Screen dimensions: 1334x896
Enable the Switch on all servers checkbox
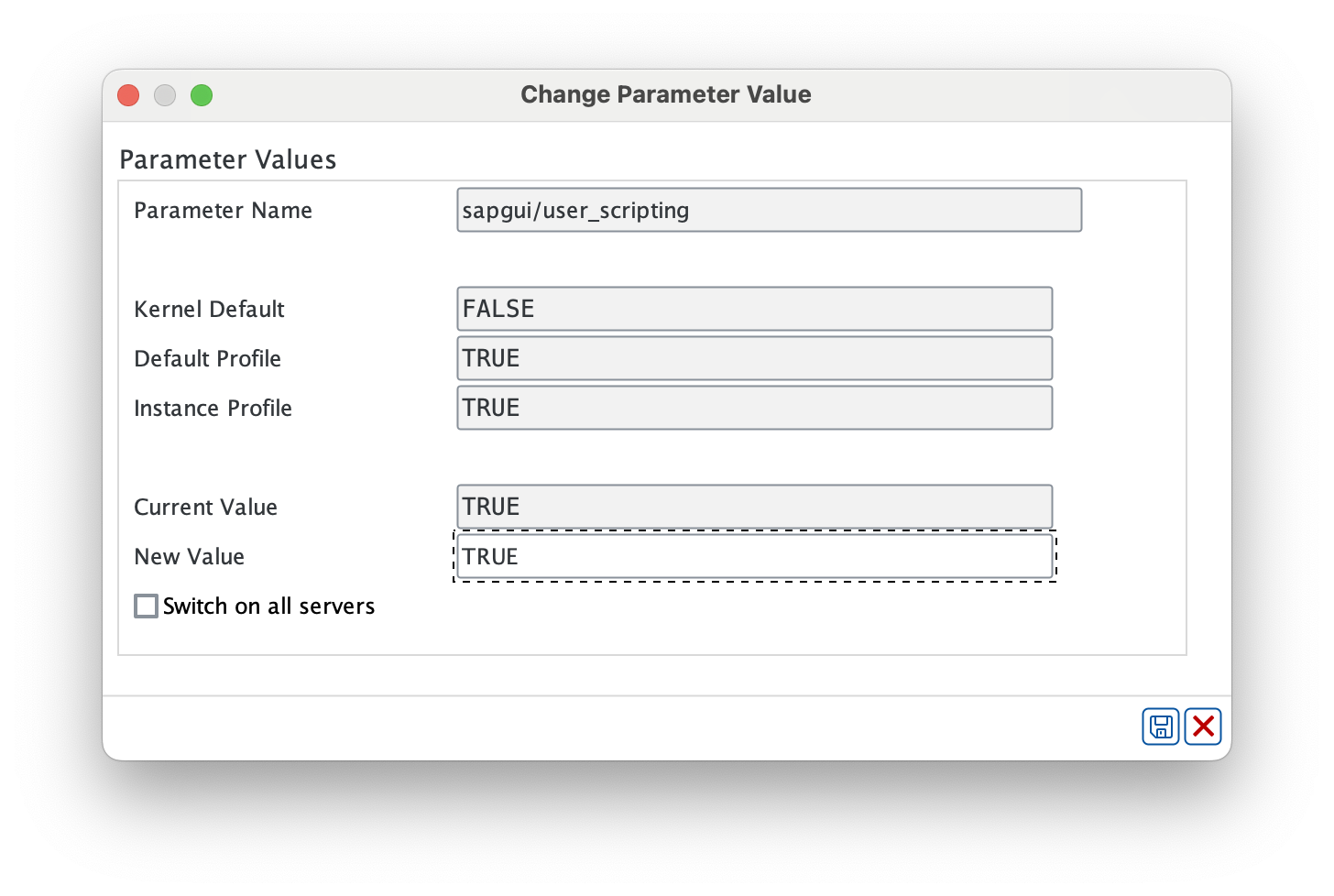(x=147, y=606)
